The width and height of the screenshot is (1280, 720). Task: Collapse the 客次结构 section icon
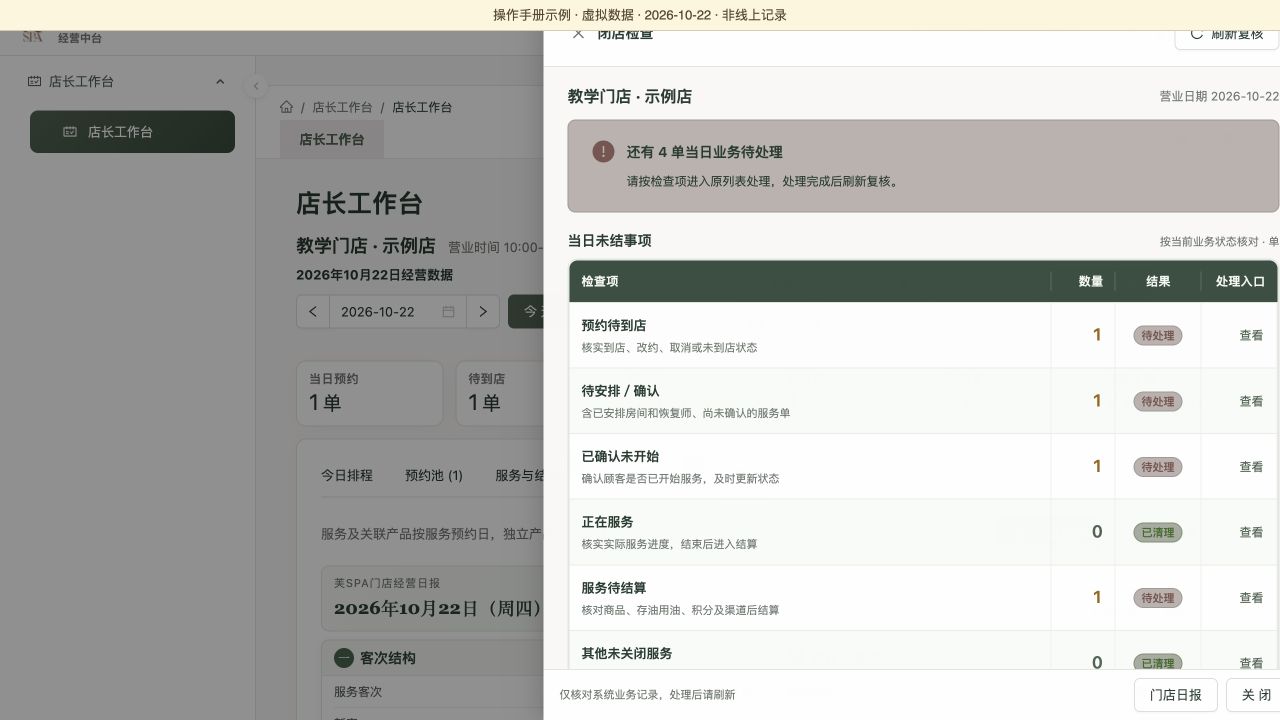point(344,658)
